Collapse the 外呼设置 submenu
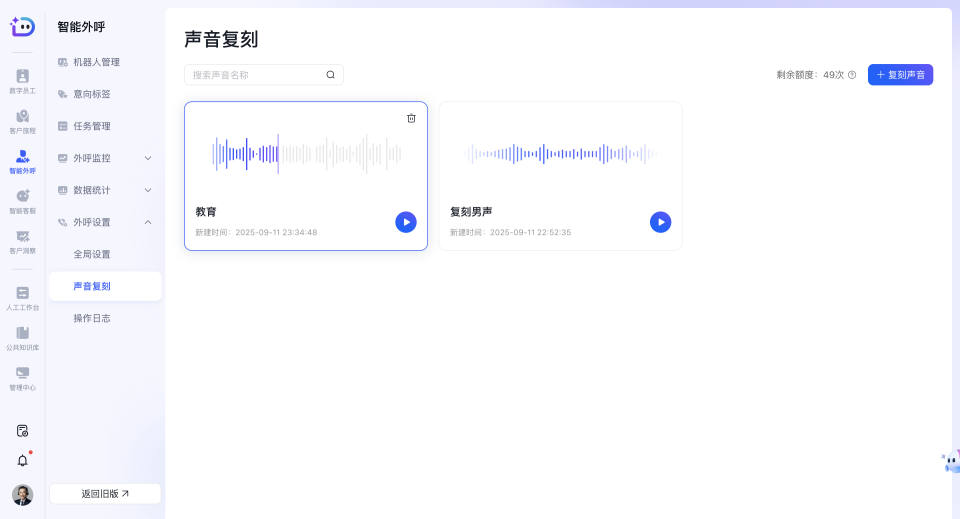960x519 pixels. [x=148, y=222]
